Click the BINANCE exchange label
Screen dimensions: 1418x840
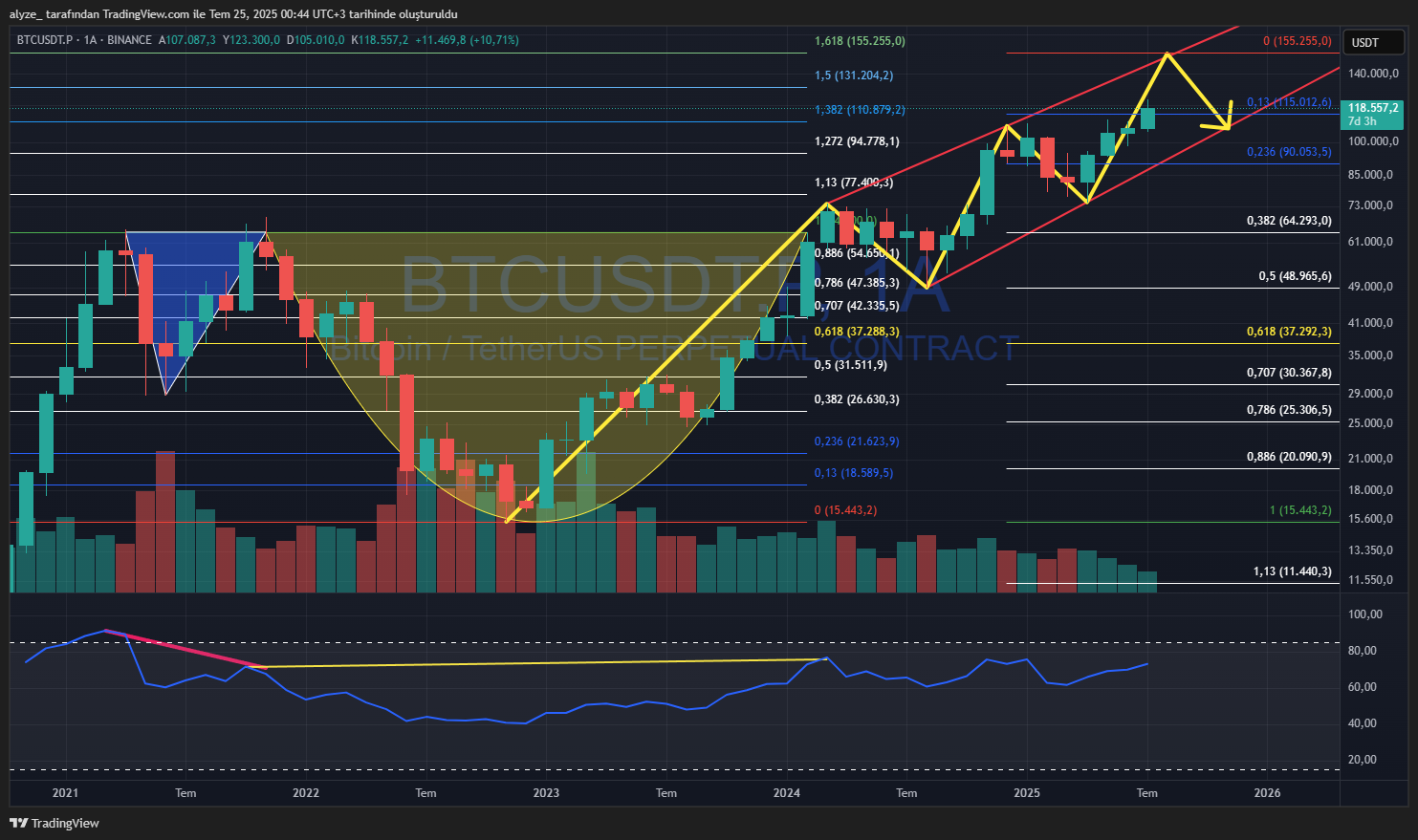tap(129, 40)
